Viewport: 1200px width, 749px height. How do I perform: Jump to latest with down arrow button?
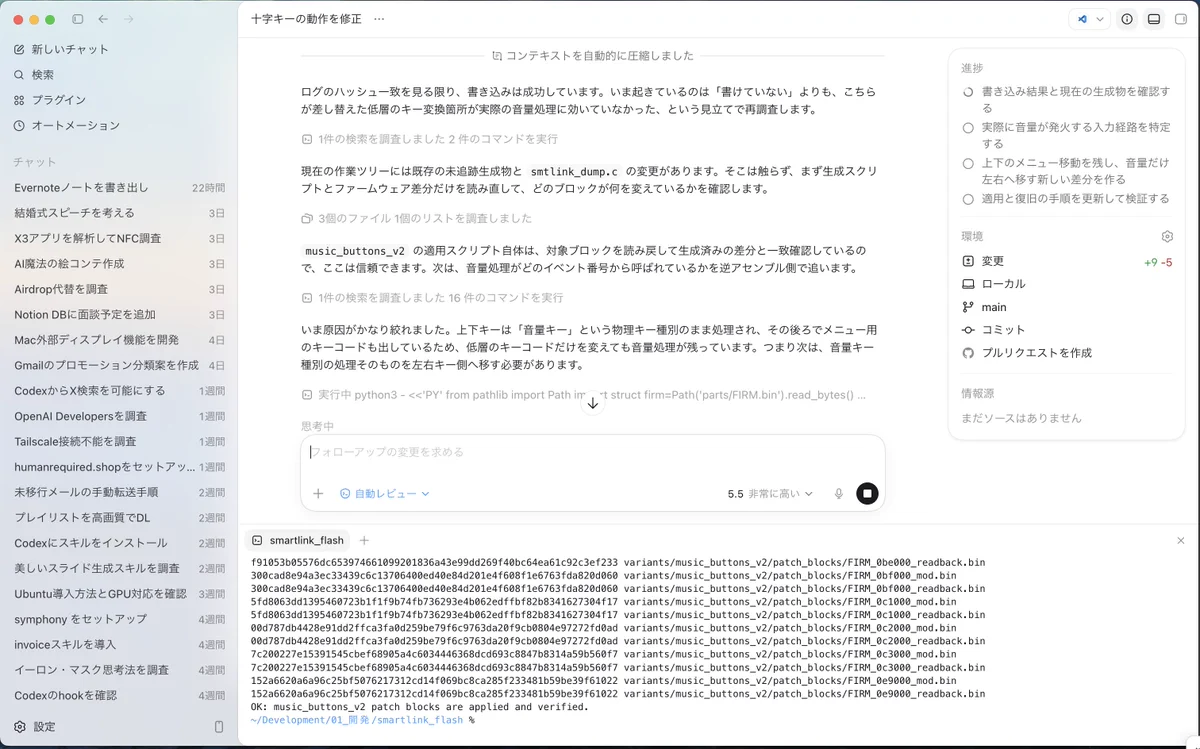point(593,403)
